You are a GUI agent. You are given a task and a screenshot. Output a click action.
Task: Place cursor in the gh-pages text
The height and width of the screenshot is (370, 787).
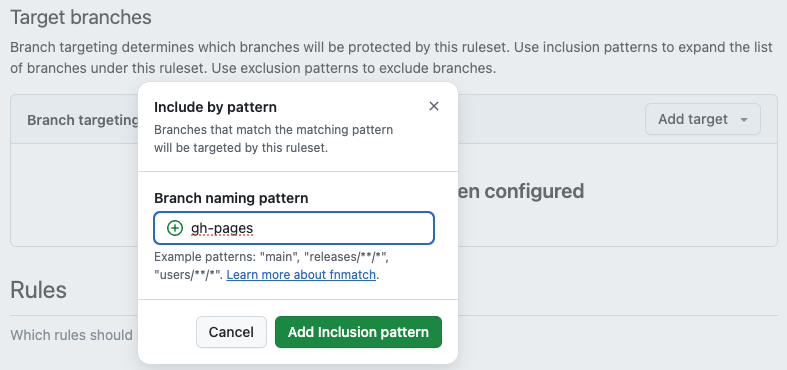222,228
